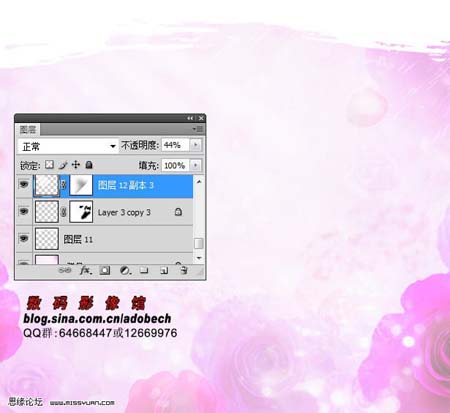450x413 pixels.
Task: Create a new group folder
Action: click(x=144, y=270)
